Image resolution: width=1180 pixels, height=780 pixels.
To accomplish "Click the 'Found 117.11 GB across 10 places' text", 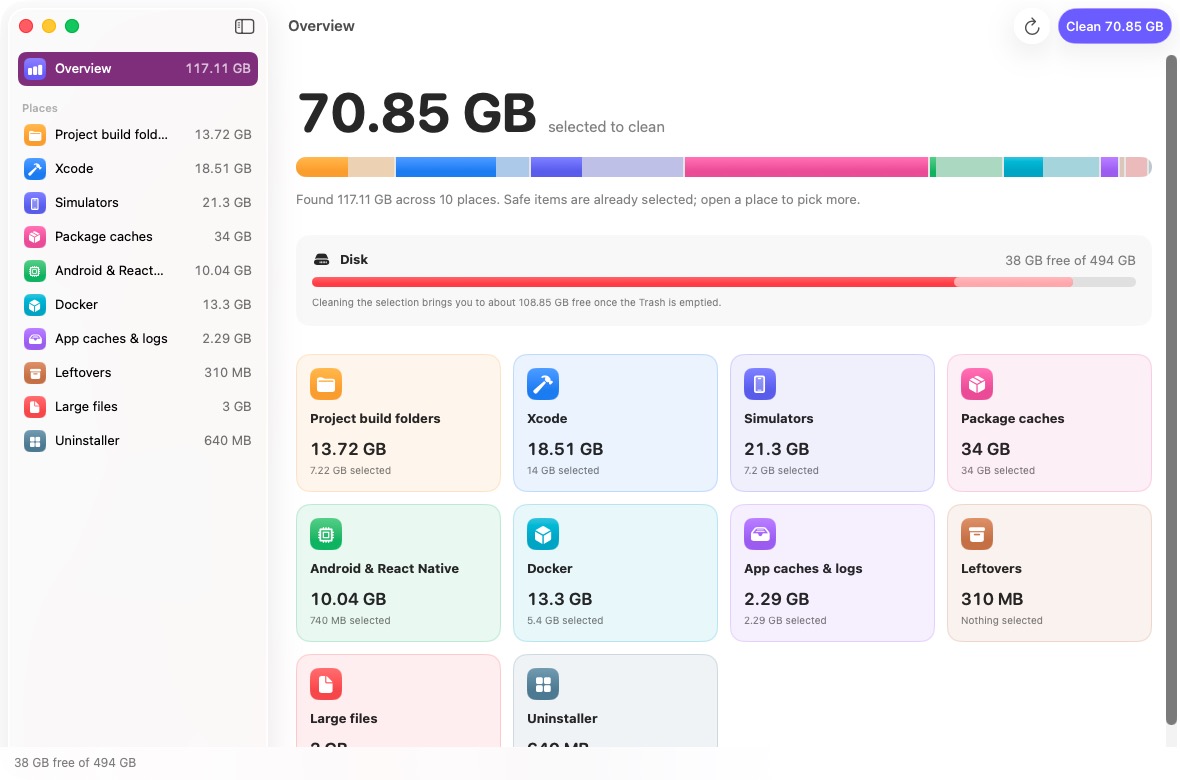I will click(577, 200).
